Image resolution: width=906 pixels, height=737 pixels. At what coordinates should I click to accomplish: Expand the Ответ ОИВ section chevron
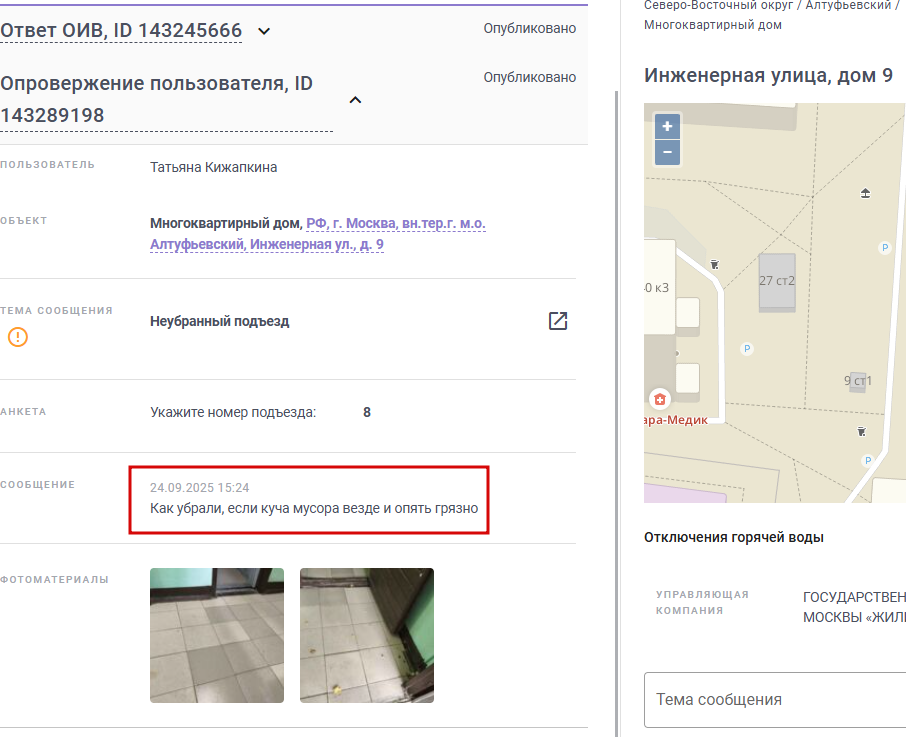point(264,31)
